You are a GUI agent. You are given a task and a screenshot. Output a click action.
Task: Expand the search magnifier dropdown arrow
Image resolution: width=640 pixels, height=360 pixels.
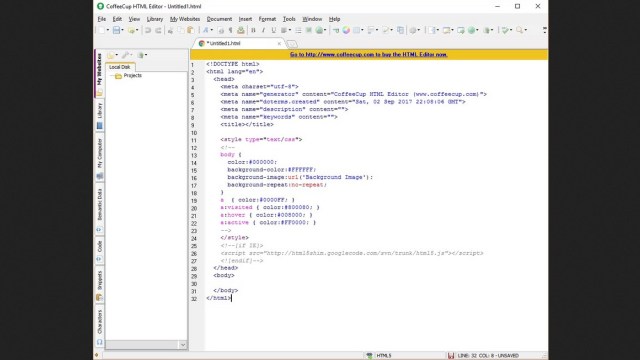(x=526, y=30)
